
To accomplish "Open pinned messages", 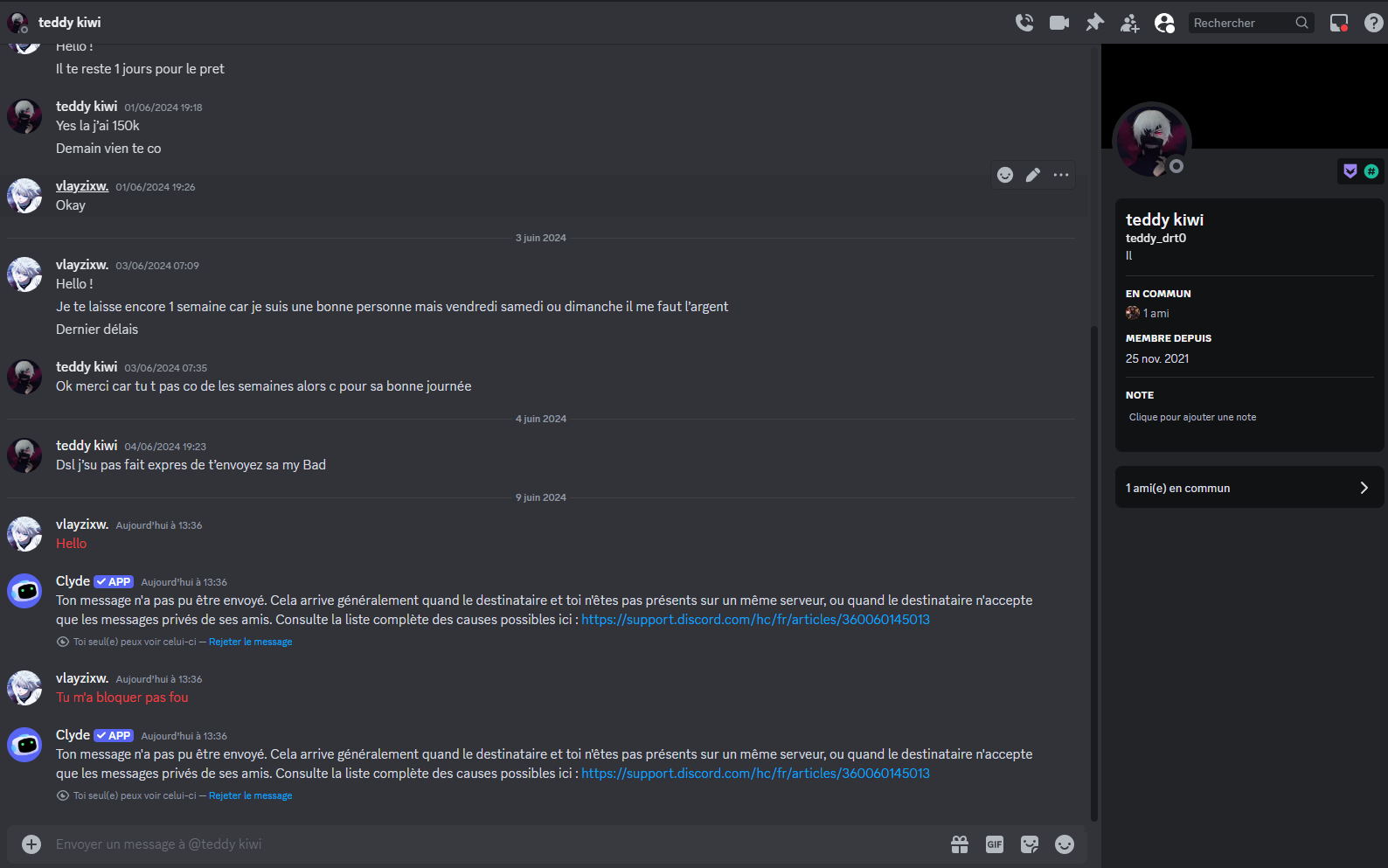I will (x=1094, y=23).
